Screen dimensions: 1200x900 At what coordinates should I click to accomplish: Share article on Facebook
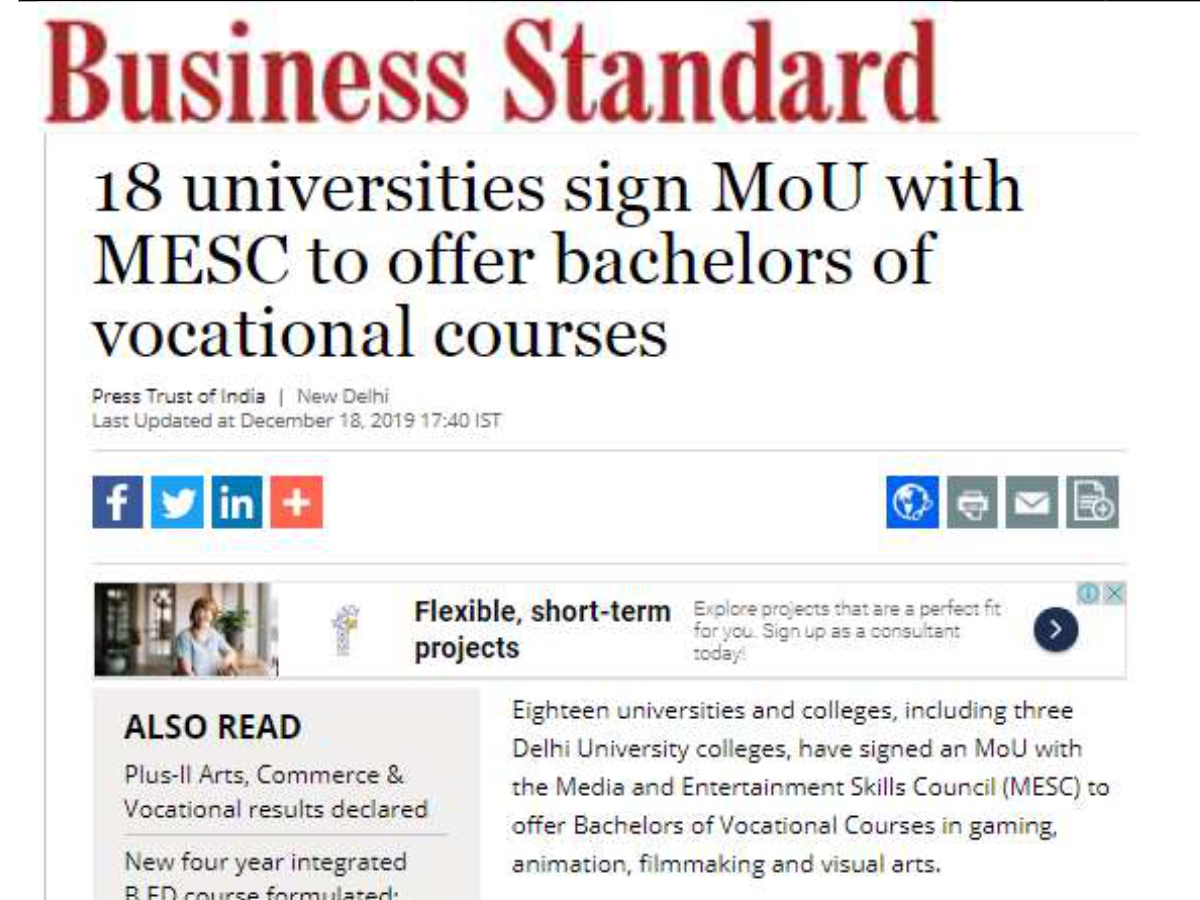coord(118,502)
